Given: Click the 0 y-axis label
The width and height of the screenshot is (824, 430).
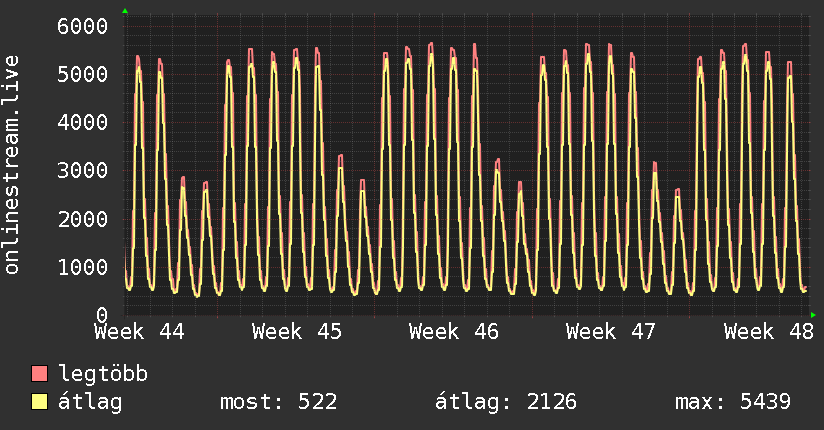Looking at the screenshot, I should [102, 315].
